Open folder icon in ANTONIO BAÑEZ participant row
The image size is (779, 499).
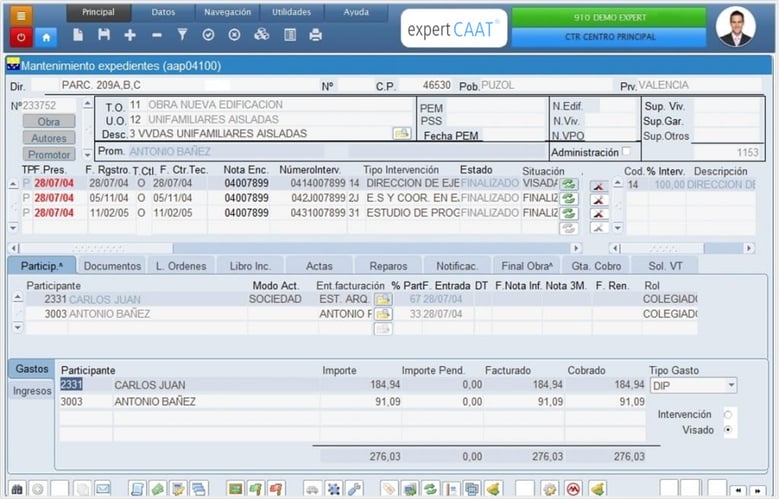(383, 314)
